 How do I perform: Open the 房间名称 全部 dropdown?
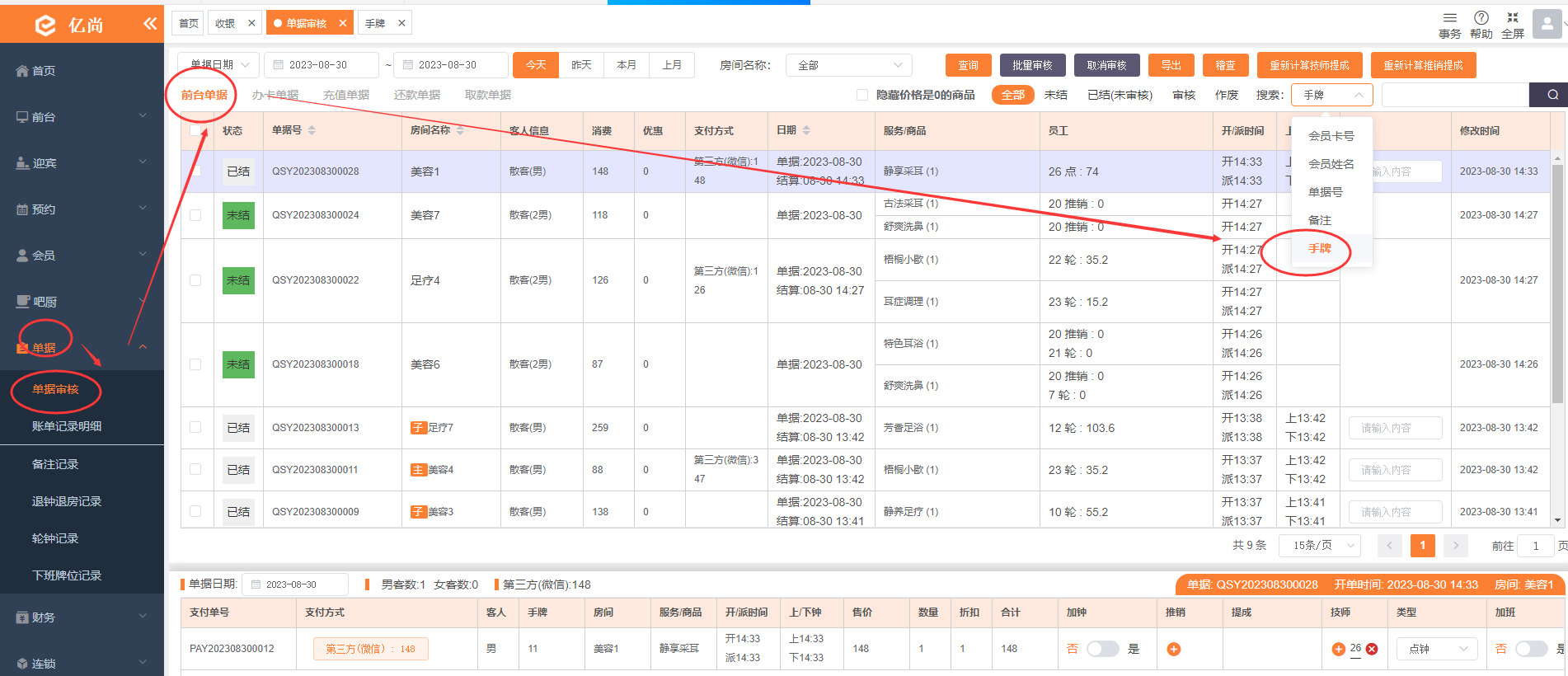tap(849, 65)
